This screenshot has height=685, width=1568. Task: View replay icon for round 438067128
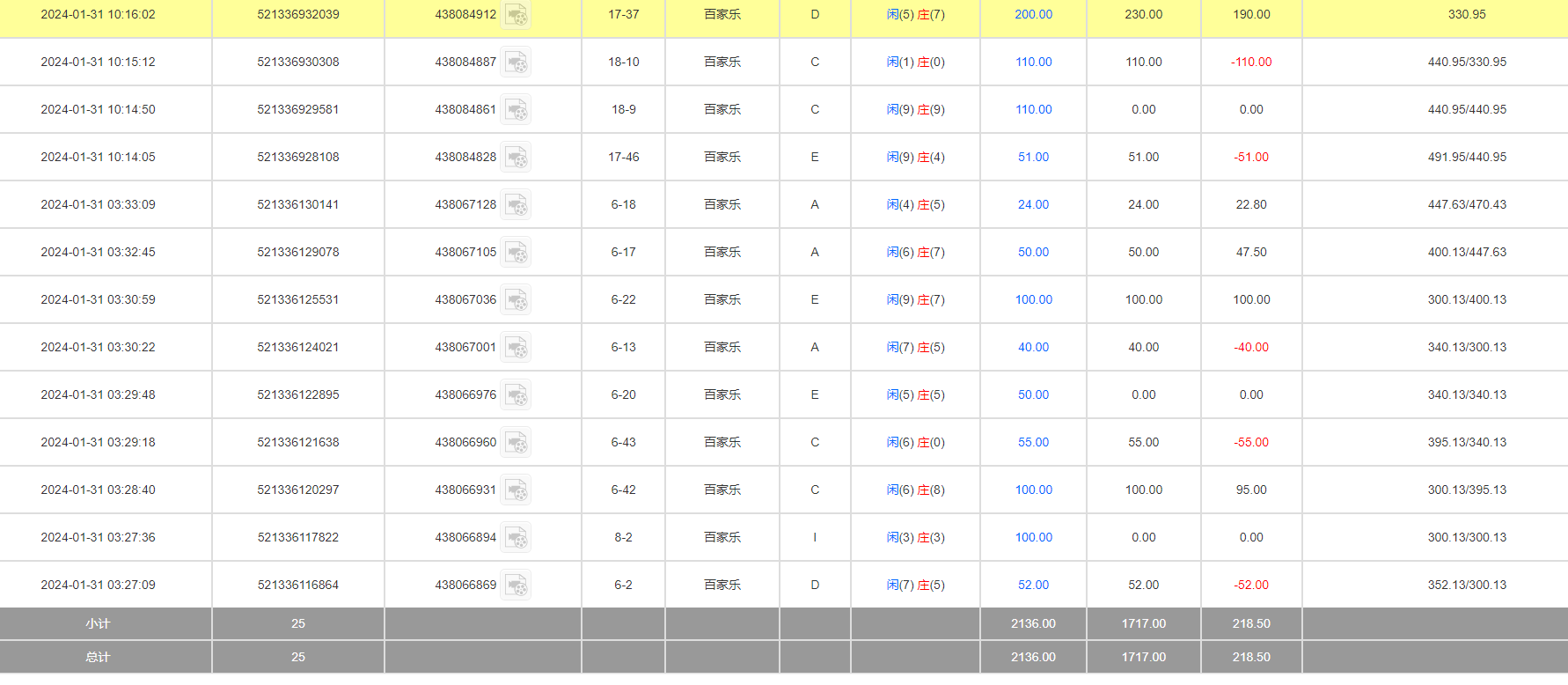click(516, 205)
